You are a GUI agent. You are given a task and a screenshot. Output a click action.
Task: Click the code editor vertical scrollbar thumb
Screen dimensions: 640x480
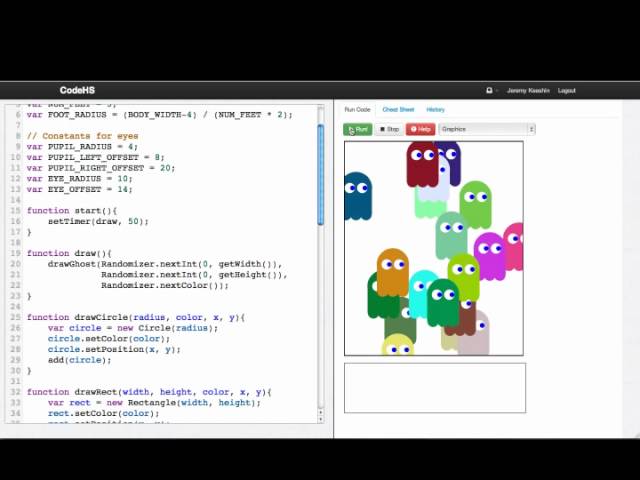(320, 175)
